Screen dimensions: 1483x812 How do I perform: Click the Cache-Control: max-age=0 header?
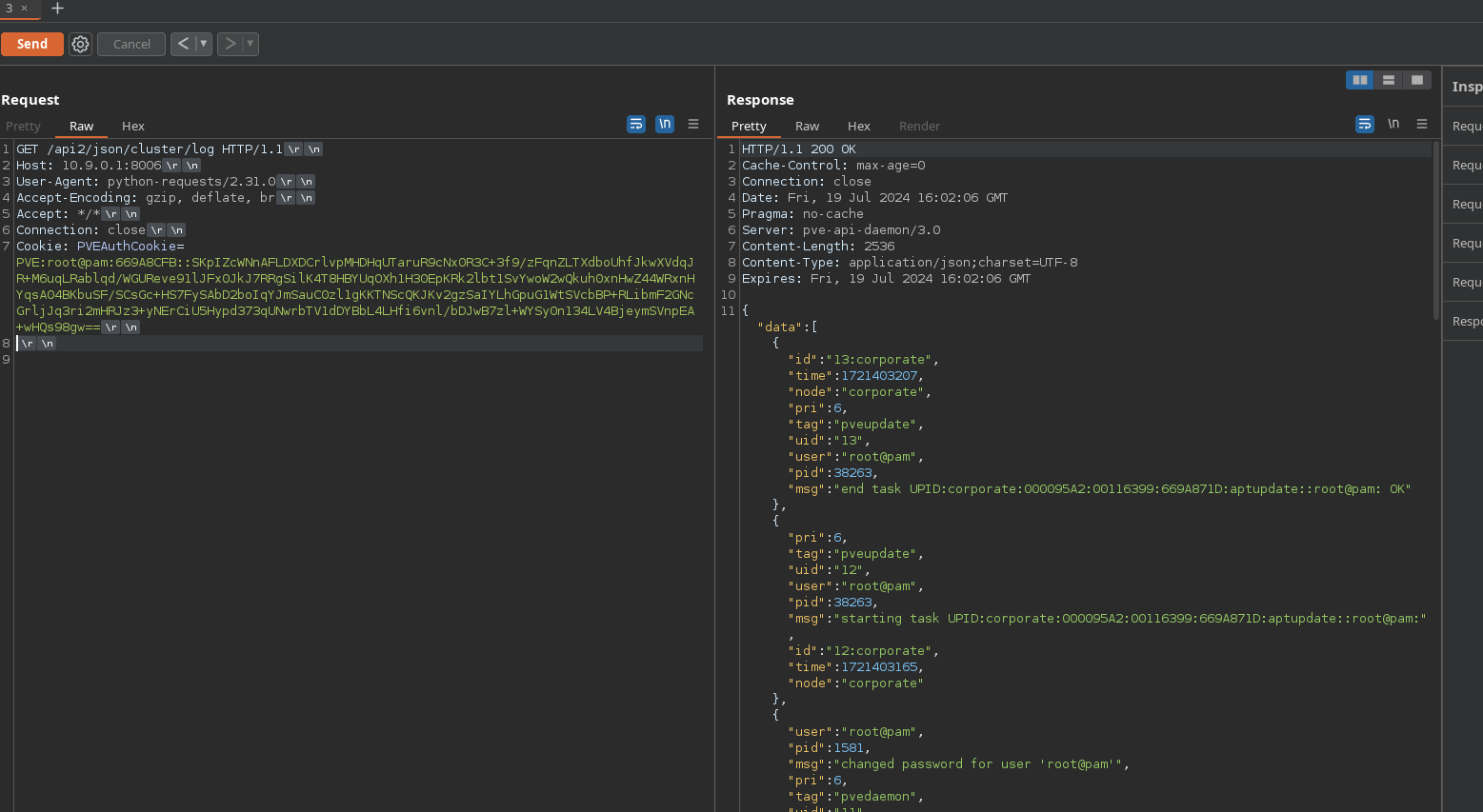(833, 165)
